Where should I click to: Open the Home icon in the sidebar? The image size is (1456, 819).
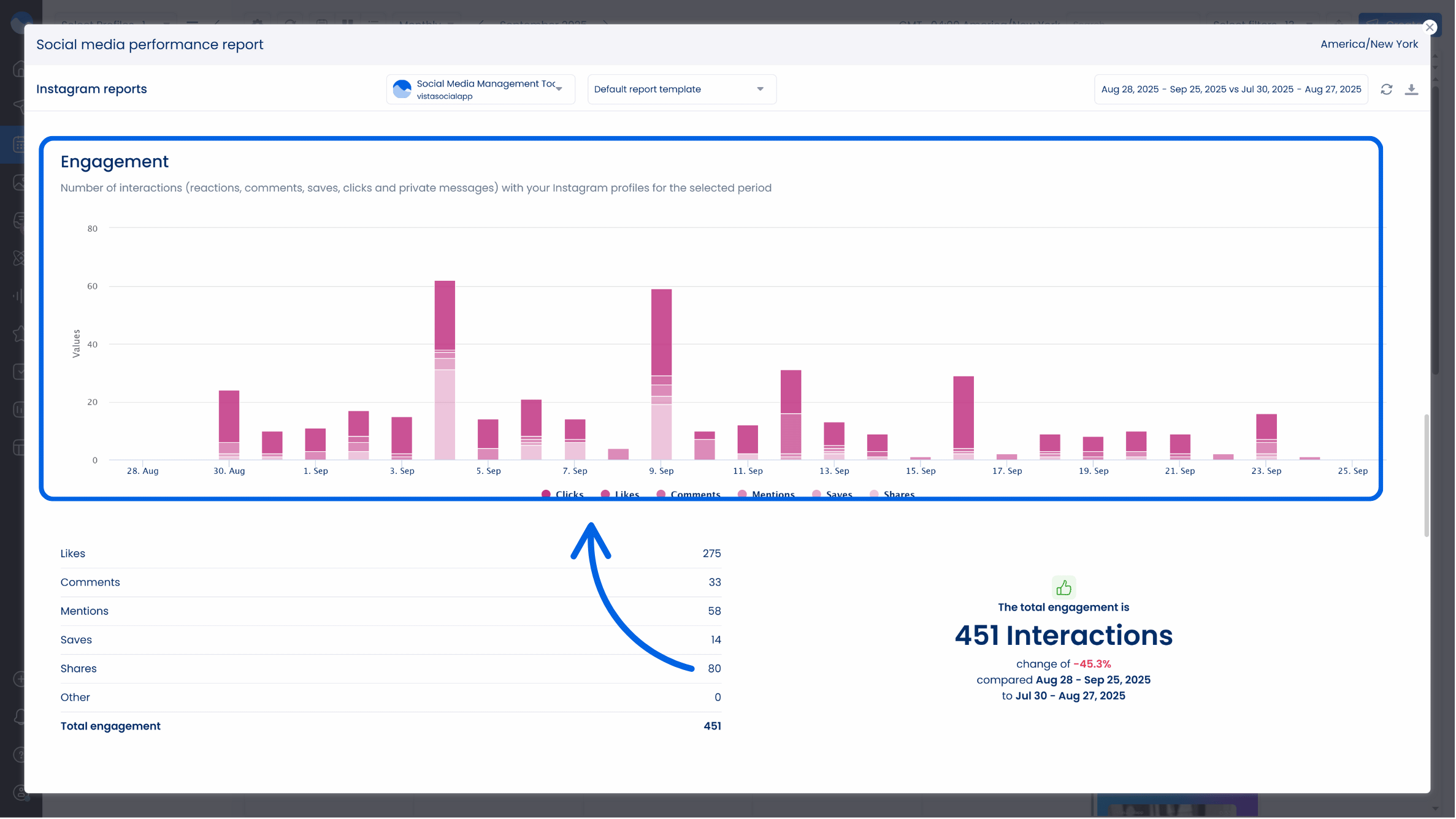19,69
